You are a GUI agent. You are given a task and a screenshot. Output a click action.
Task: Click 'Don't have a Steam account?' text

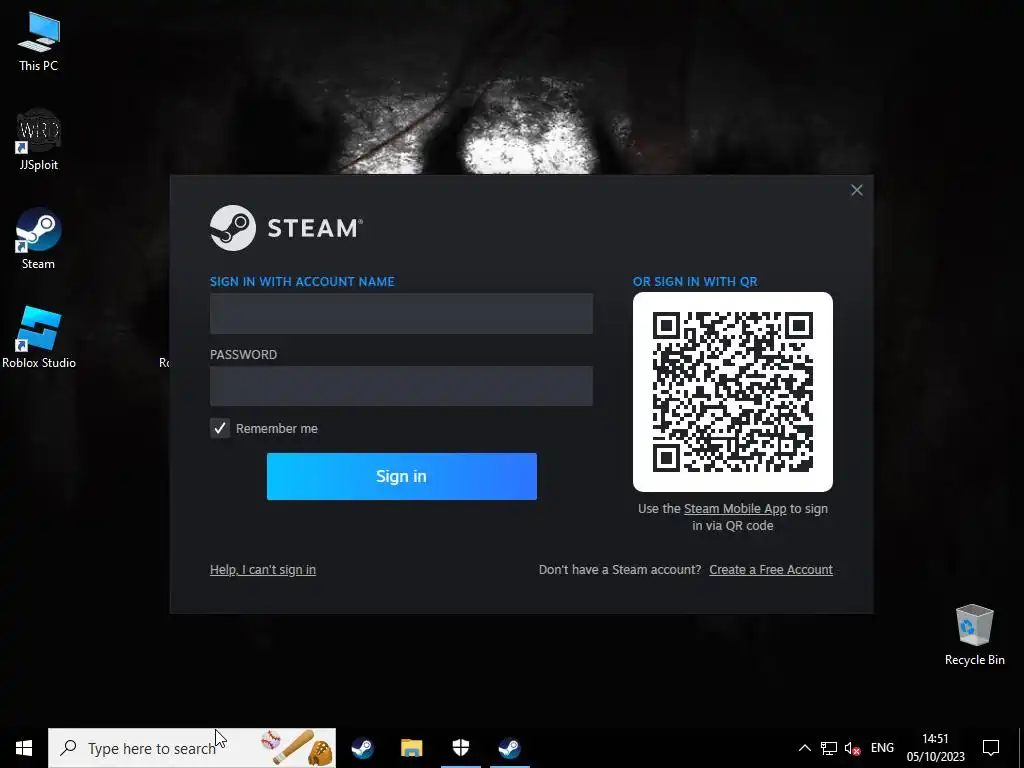[620, 569]
